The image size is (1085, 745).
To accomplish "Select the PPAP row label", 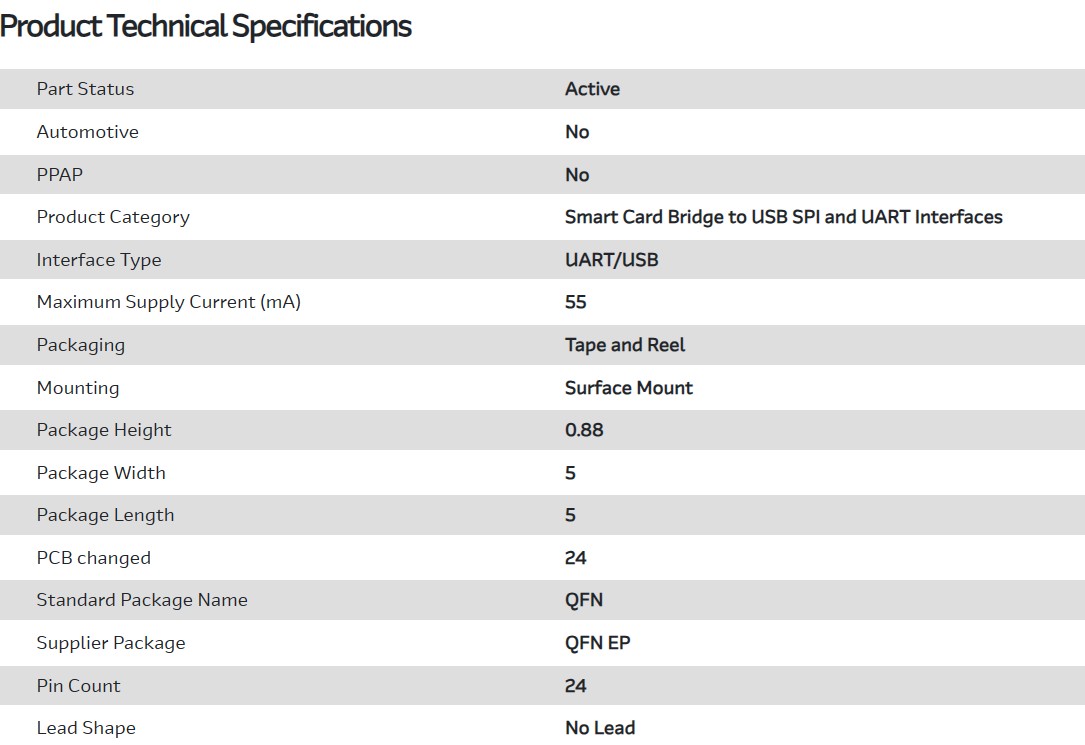I will tap(60, 175).
